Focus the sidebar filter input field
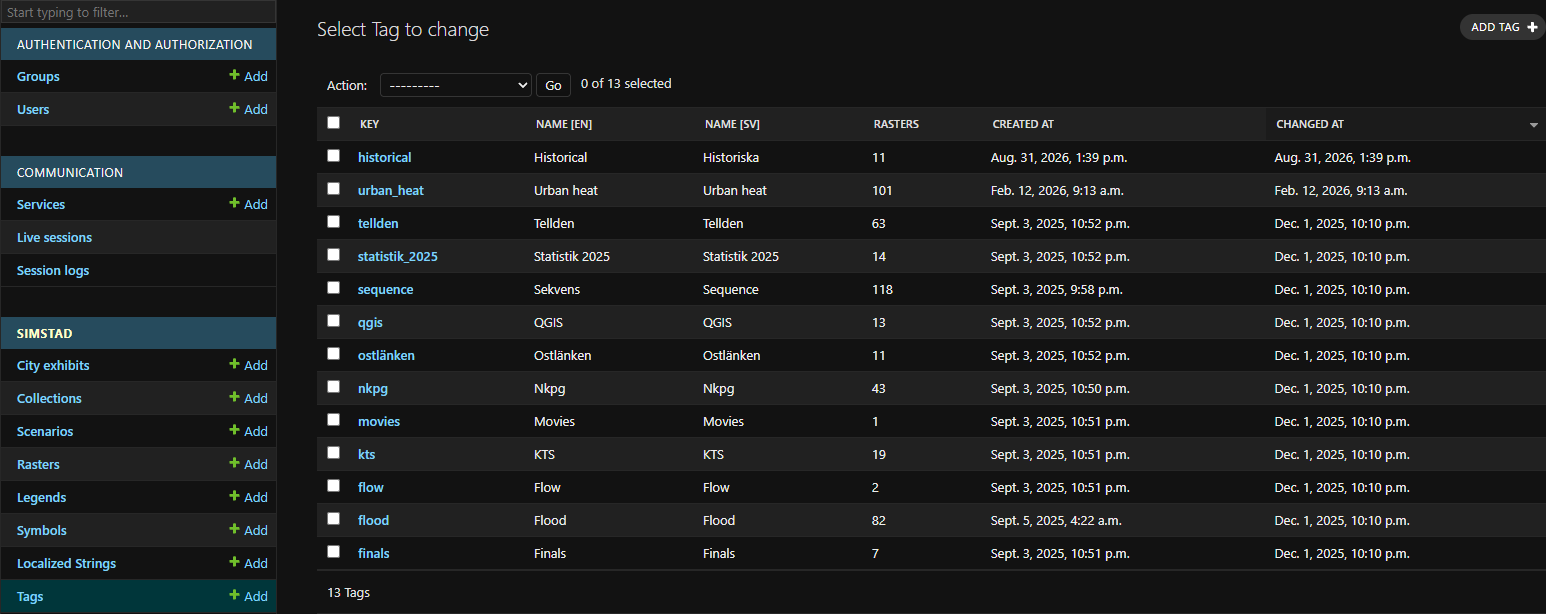Screen dimensions: 1546x614 coord(138,13)
